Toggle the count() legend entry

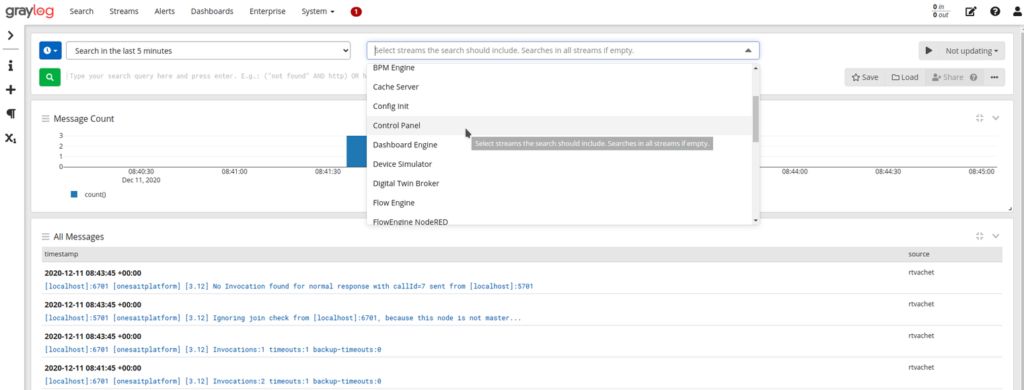click(89, 194)
